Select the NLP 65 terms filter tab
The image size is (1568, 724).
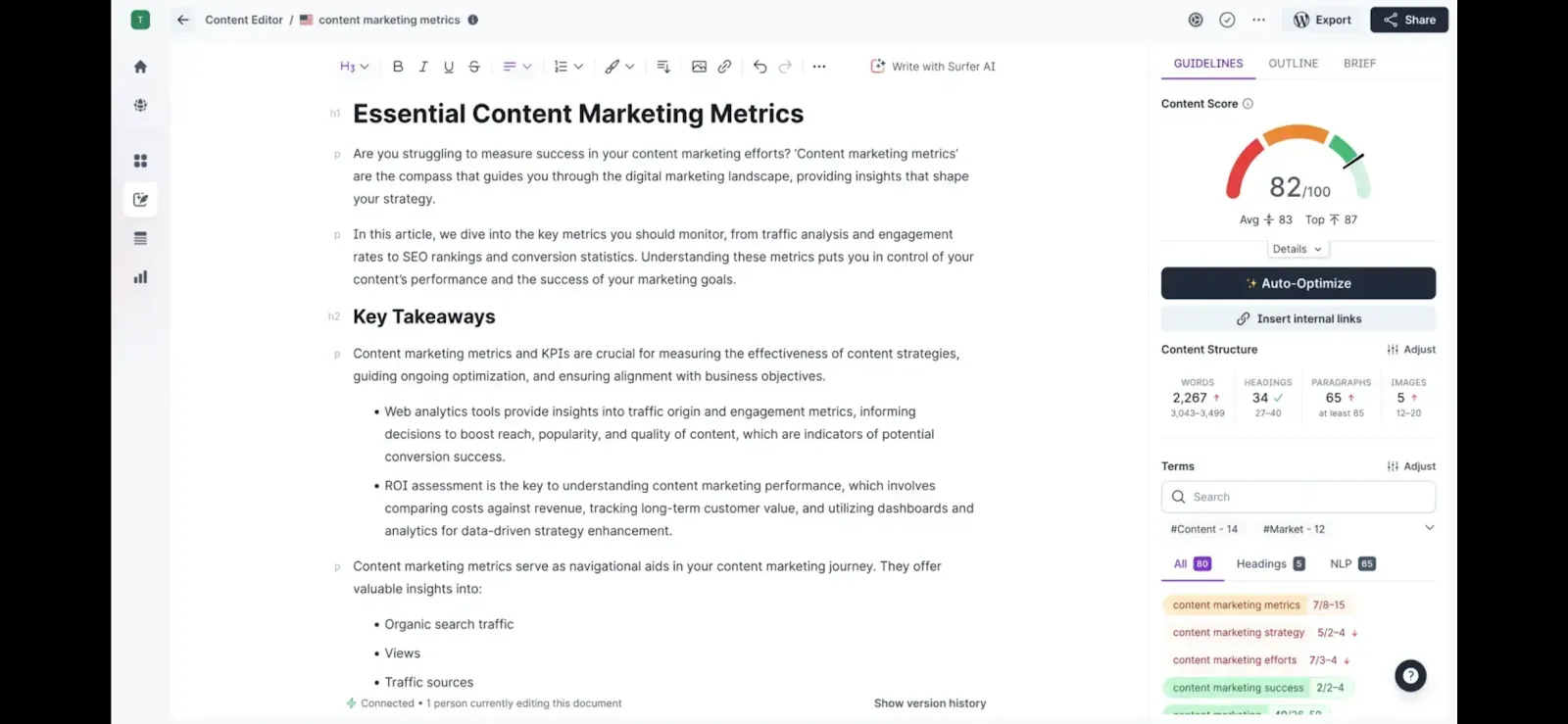(1352, 564)
